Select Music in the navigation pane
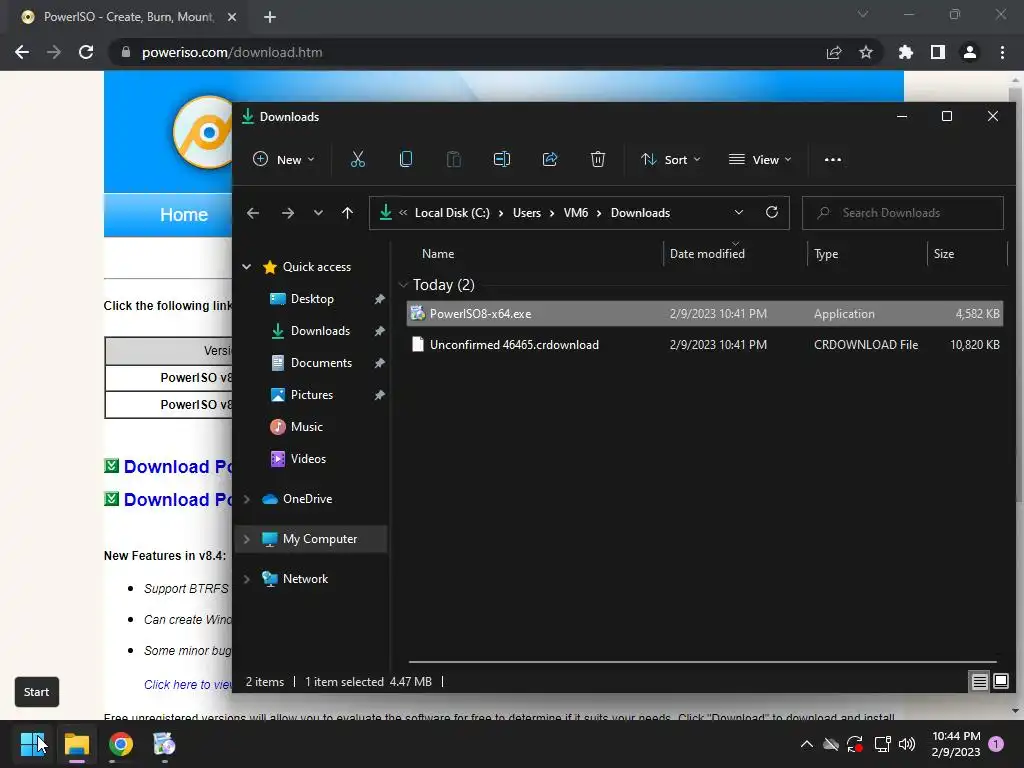The image size is (1024, 768). pyautogui.click(x=306, y=426)
